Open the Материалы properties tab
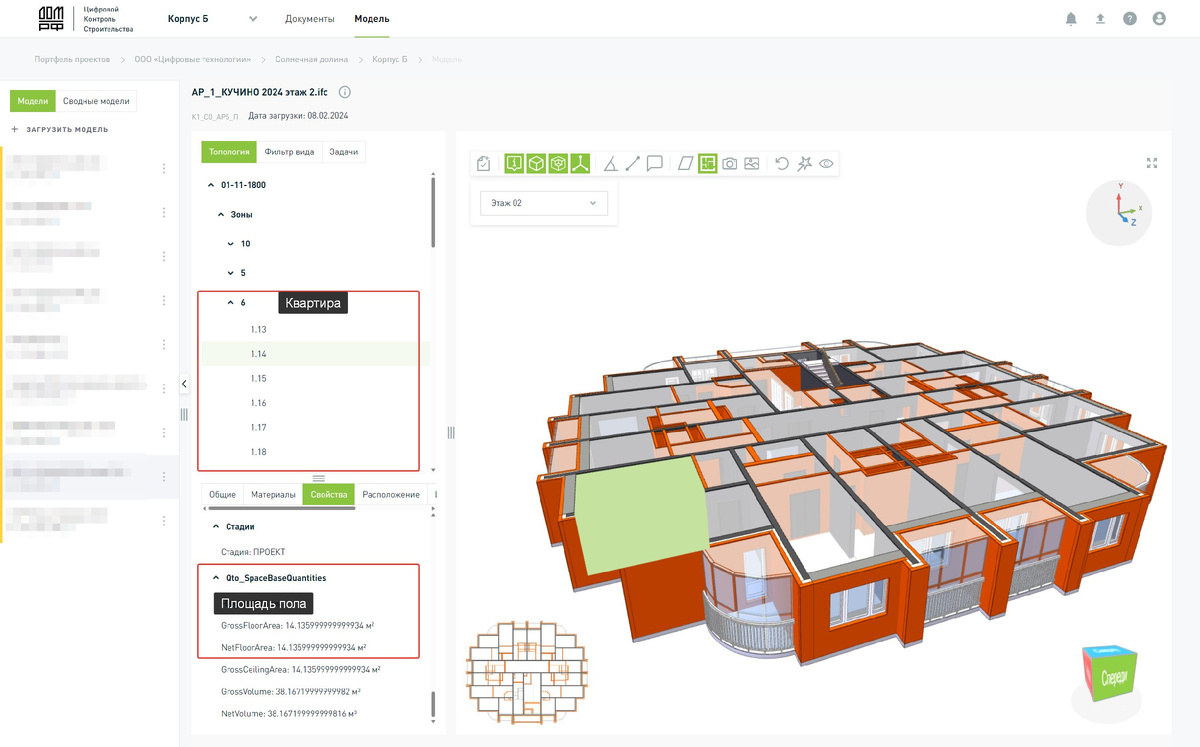1200x747 pixels. [x=274, y=495]
